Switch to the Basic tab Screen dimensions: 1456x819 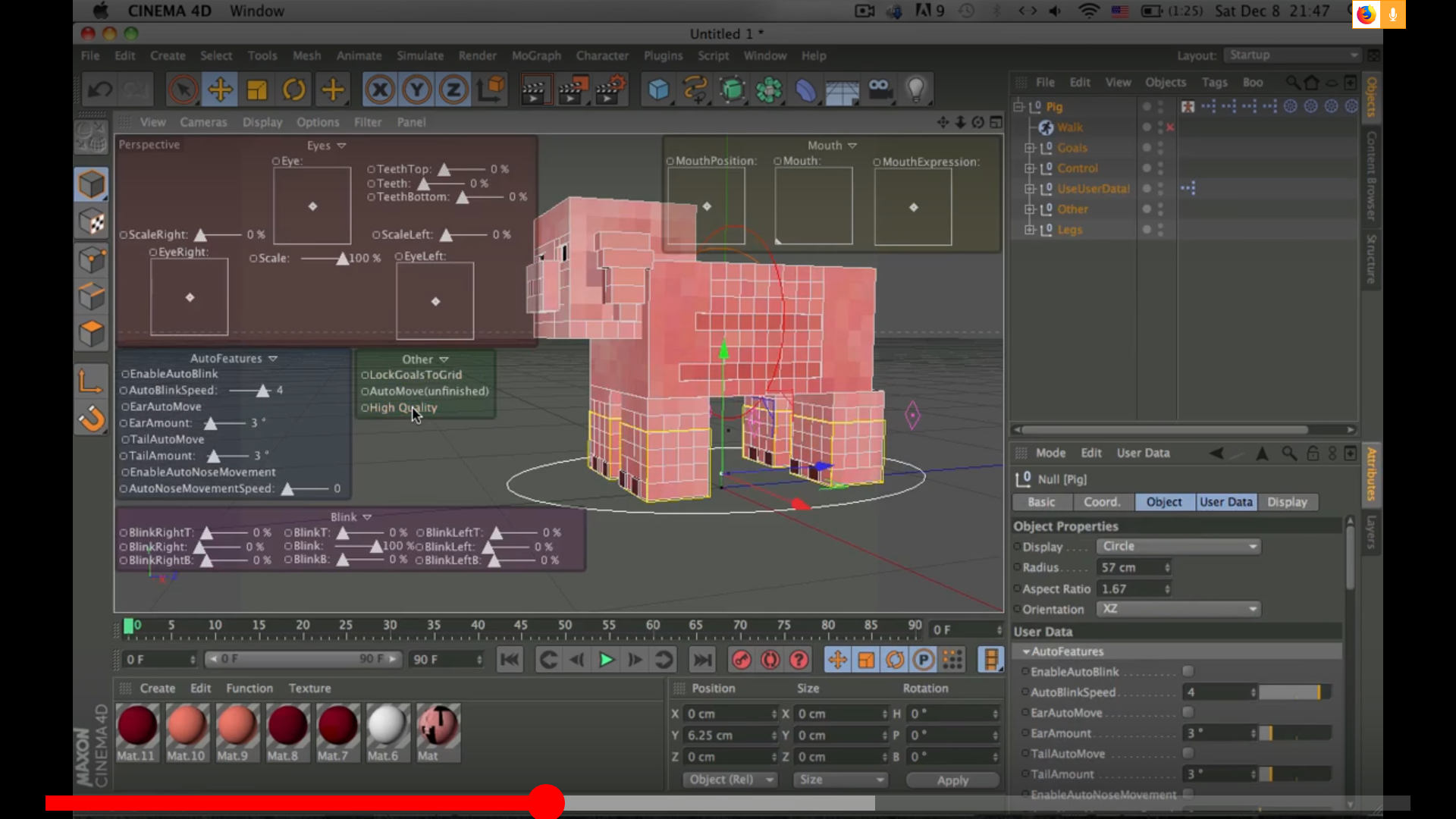[x=1041, y=502]
